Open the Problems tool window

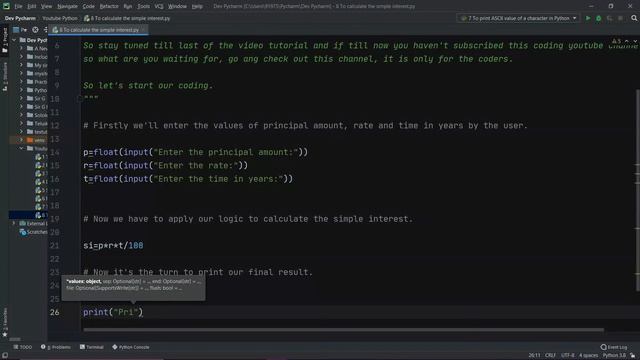56,347
